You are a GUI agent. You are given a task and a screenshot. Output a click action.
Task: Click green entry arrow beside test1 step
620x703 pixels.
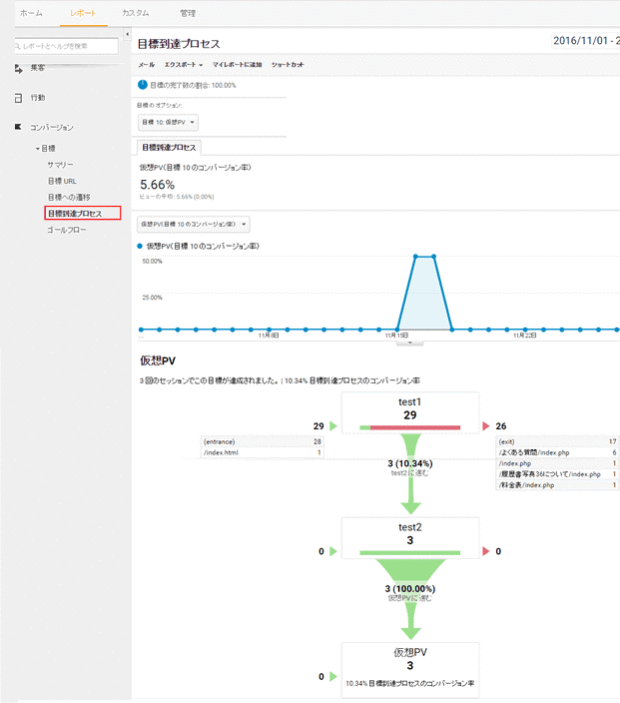point(333,425)
